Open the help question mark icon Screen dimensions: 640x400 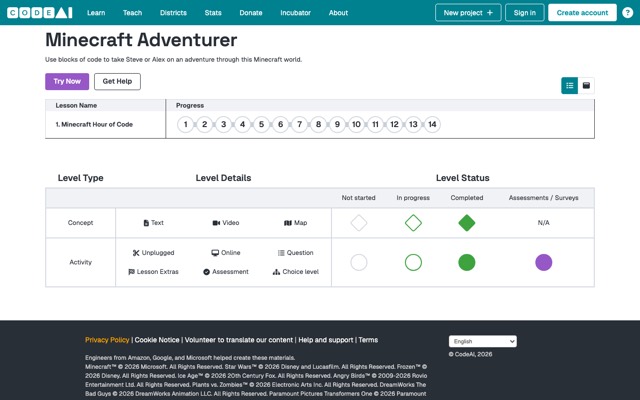[x=627, y=13]
